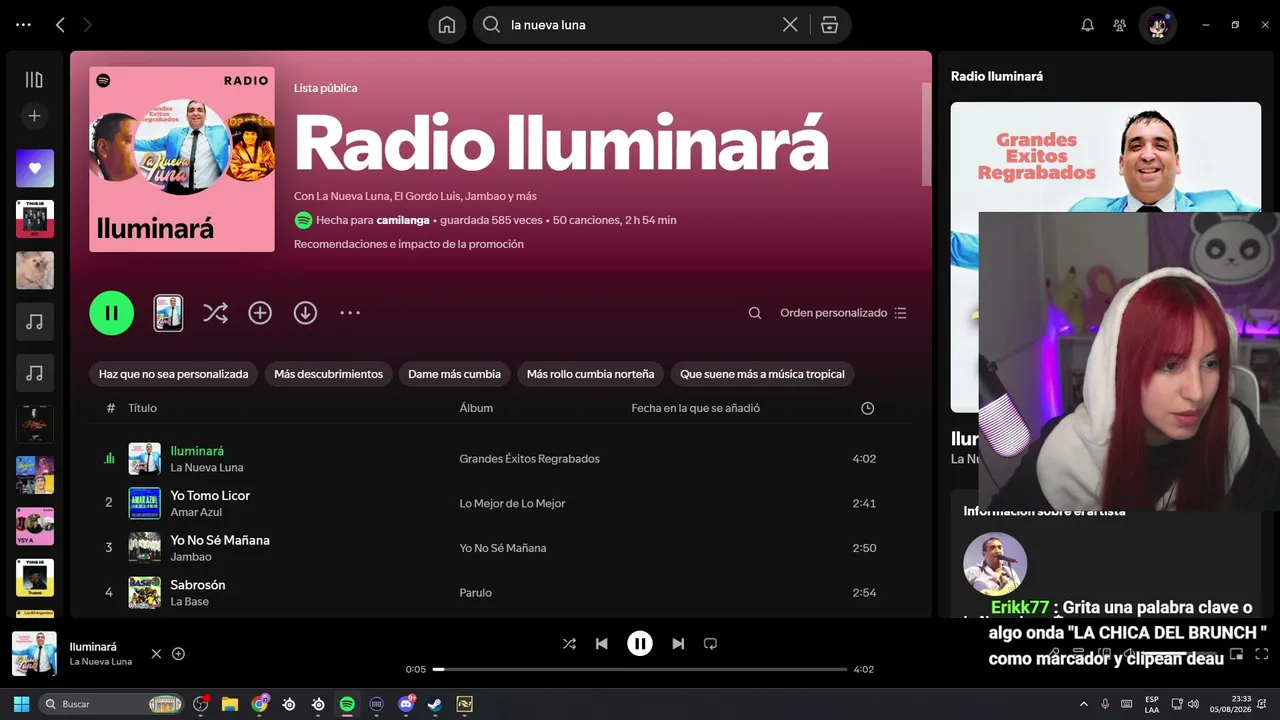The width and height of the screenshot is (1280, 720).
Task: Collapse Your Library in the sidebar
Action: tap(34, 80)
